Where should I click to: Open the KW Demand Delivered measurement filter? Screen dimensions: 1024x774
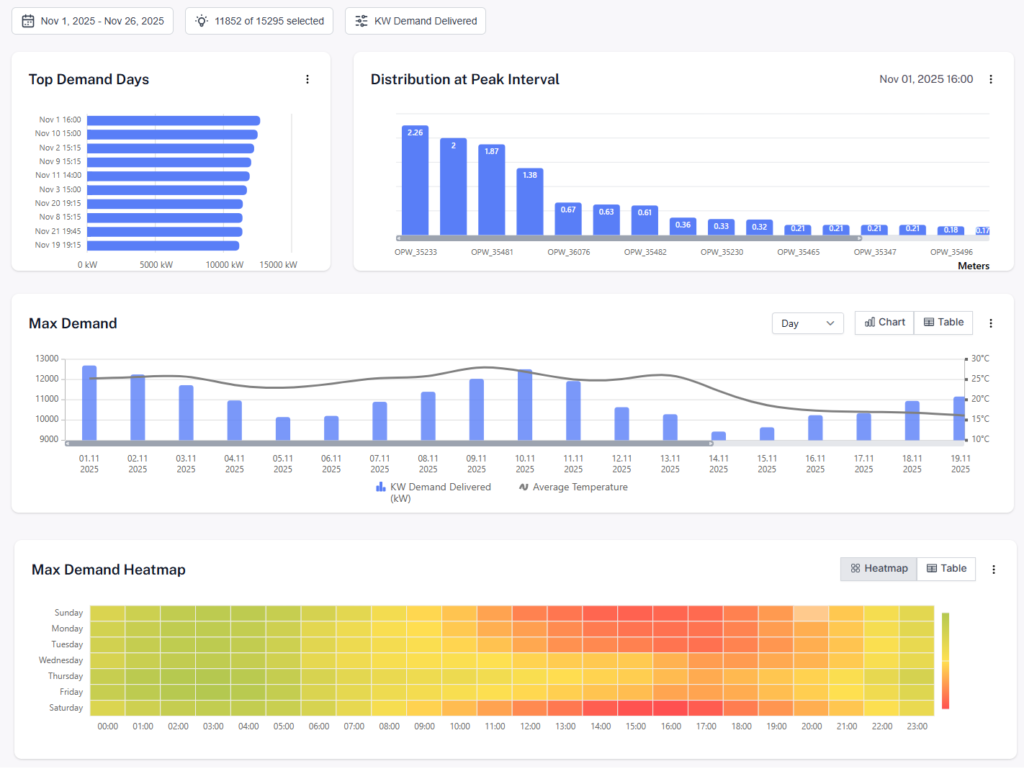click(415, 21)
